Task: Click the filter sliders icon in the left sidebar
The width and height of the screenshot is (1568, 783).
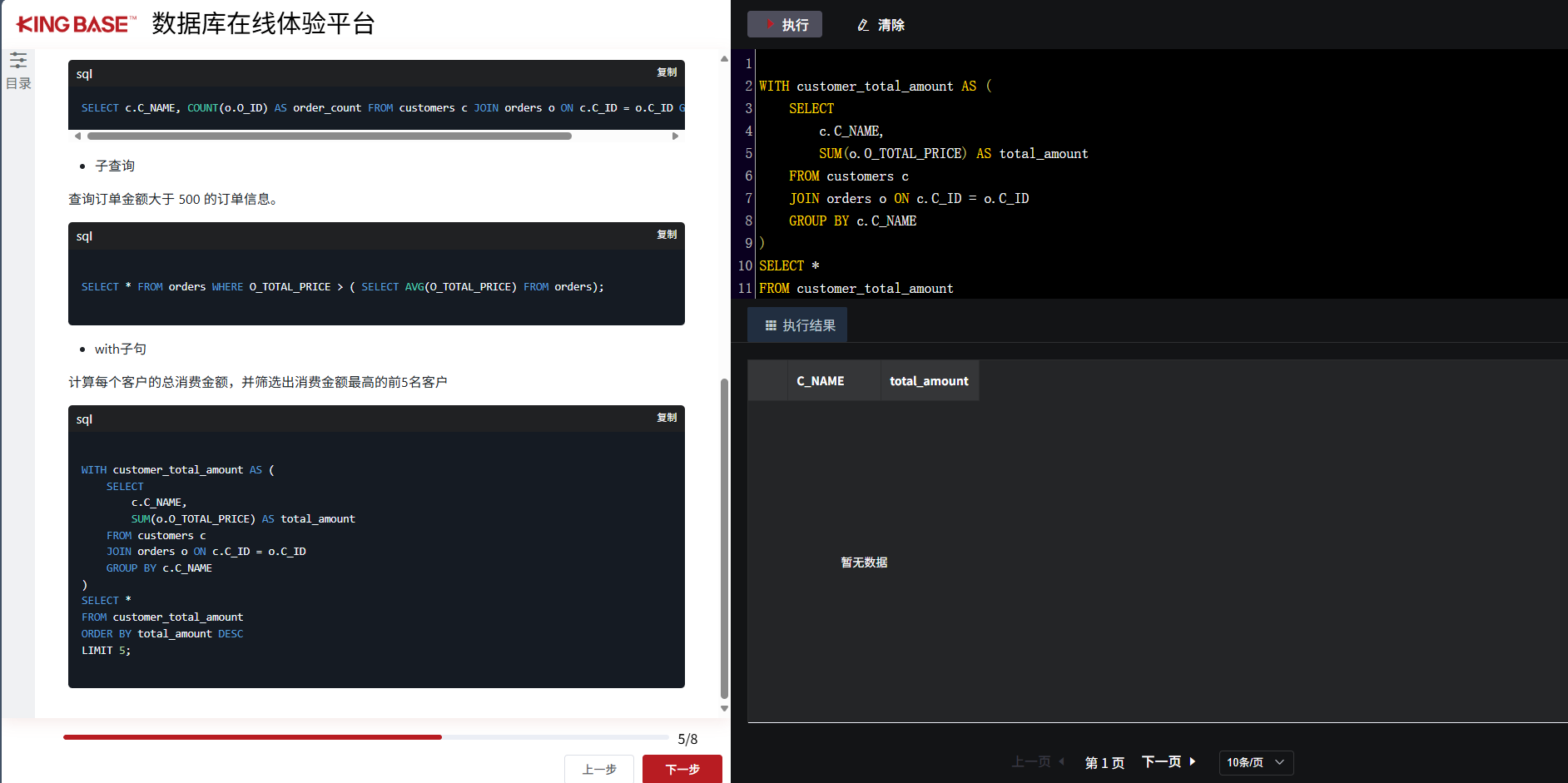Action: click(17, 60)
